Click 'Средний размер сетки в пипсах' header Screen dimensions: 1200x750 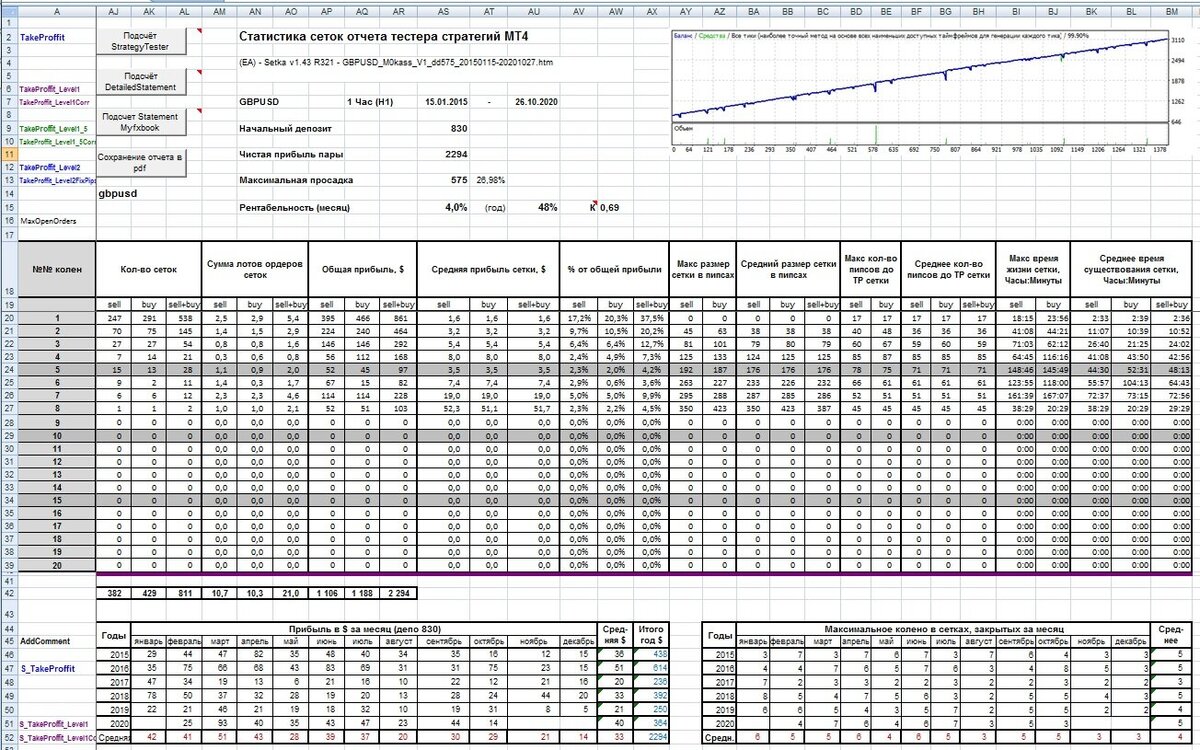tap(788, 269)
